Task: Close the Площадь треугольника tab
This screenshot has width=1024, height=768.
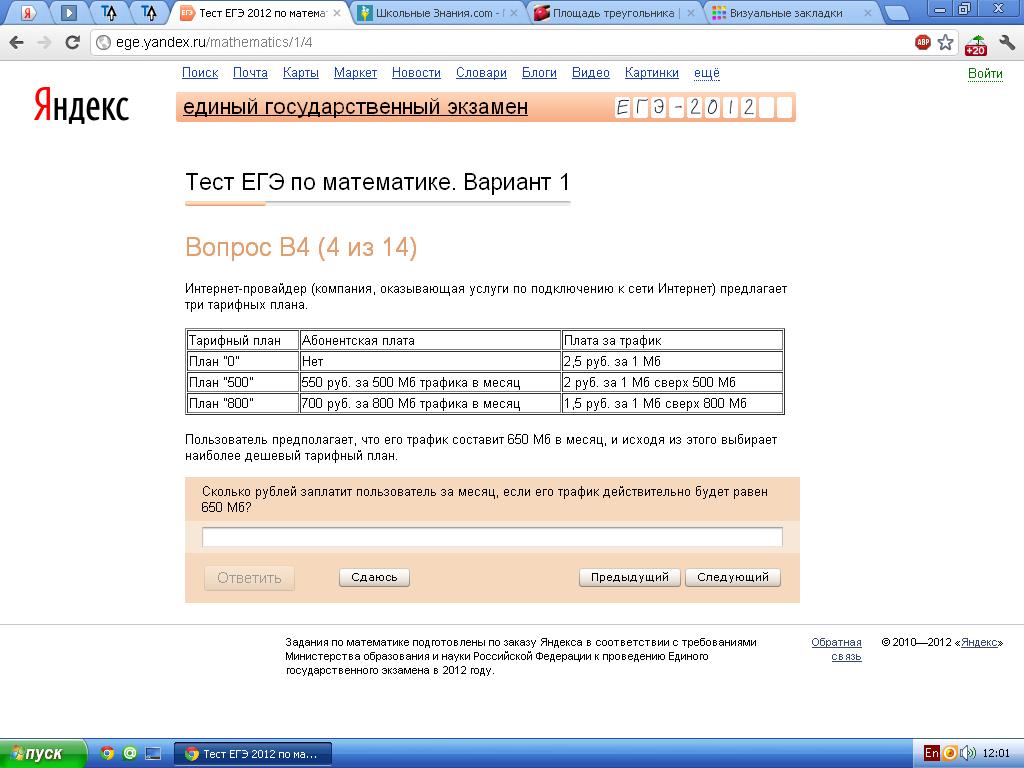Action: [x=691, y=13]
